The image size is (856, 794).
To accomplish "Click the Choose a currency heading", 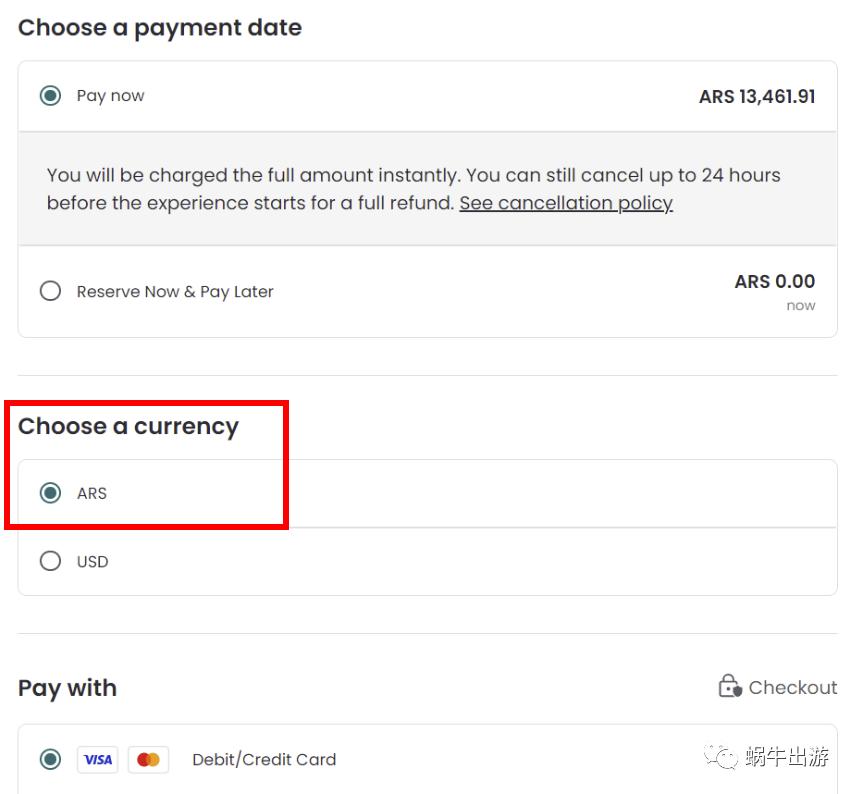I will (x=128, y=426).
